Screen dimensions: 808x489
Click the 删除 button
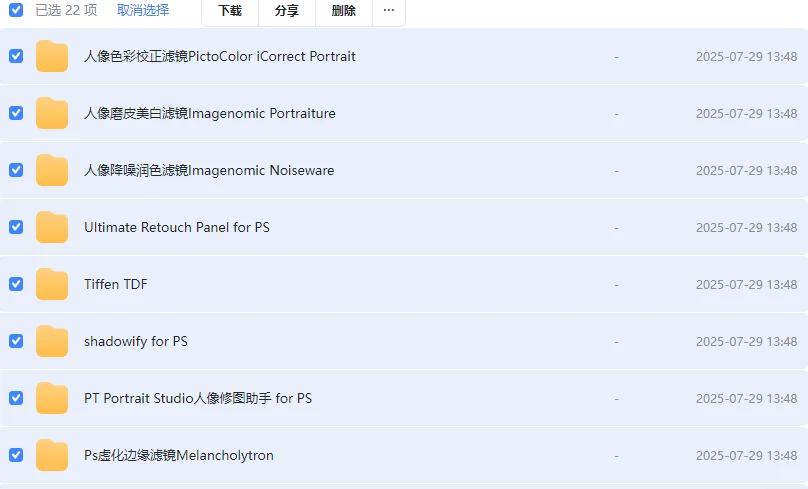pyautogui.click(x=344, y=10)
